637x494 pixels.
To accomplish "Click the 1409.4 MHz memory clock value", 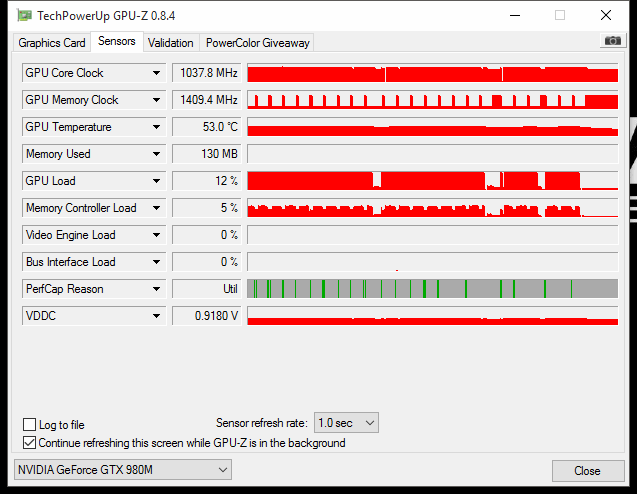I will (x=207, y=100).
